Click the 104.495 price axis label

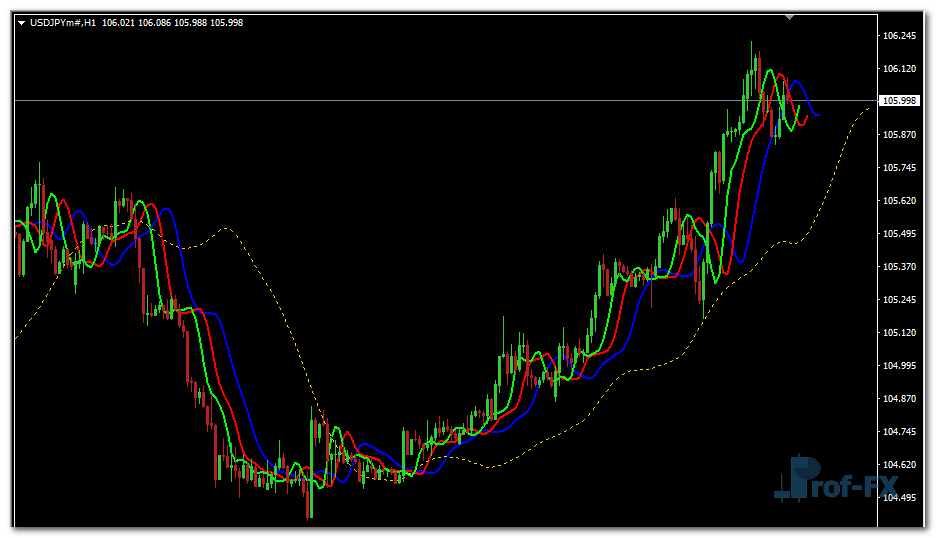click(900, 498)
